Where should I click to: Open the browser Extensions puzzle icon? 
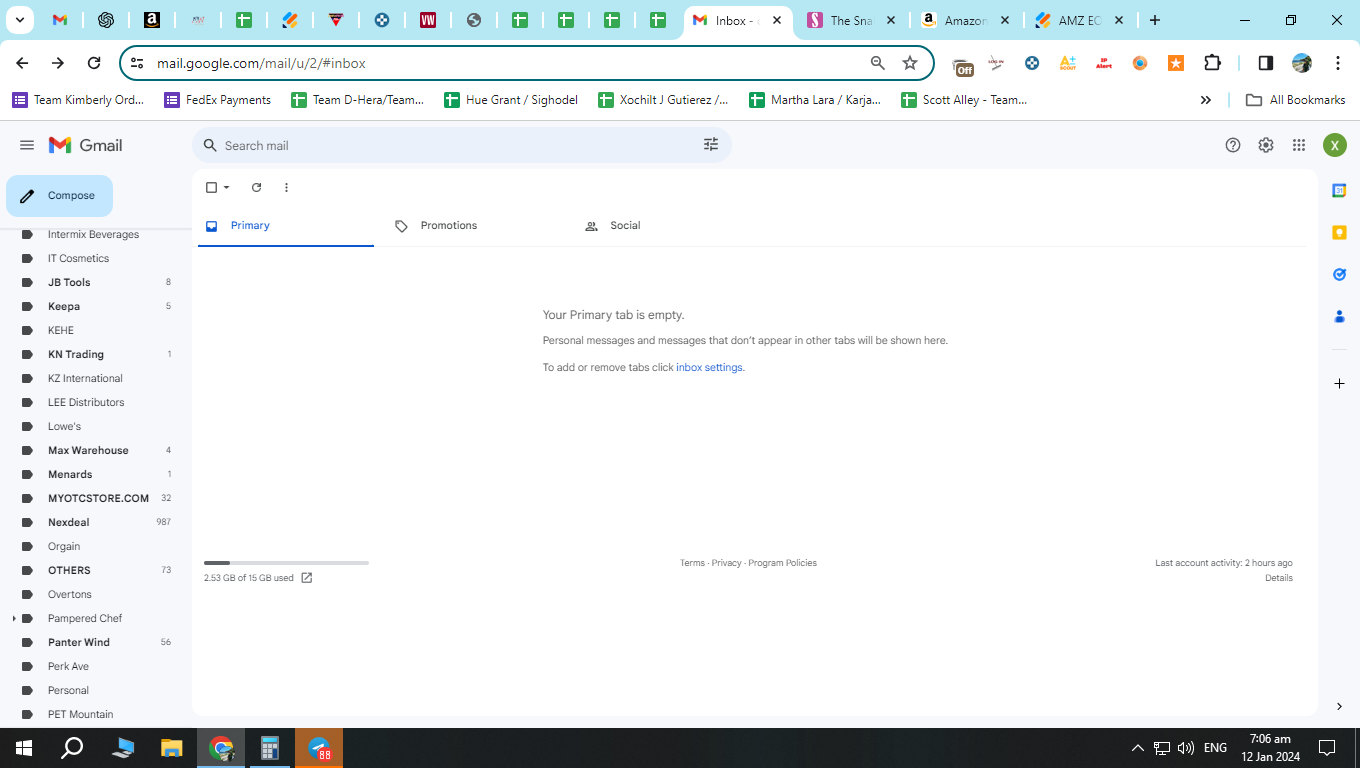(x=1212, y=63)
